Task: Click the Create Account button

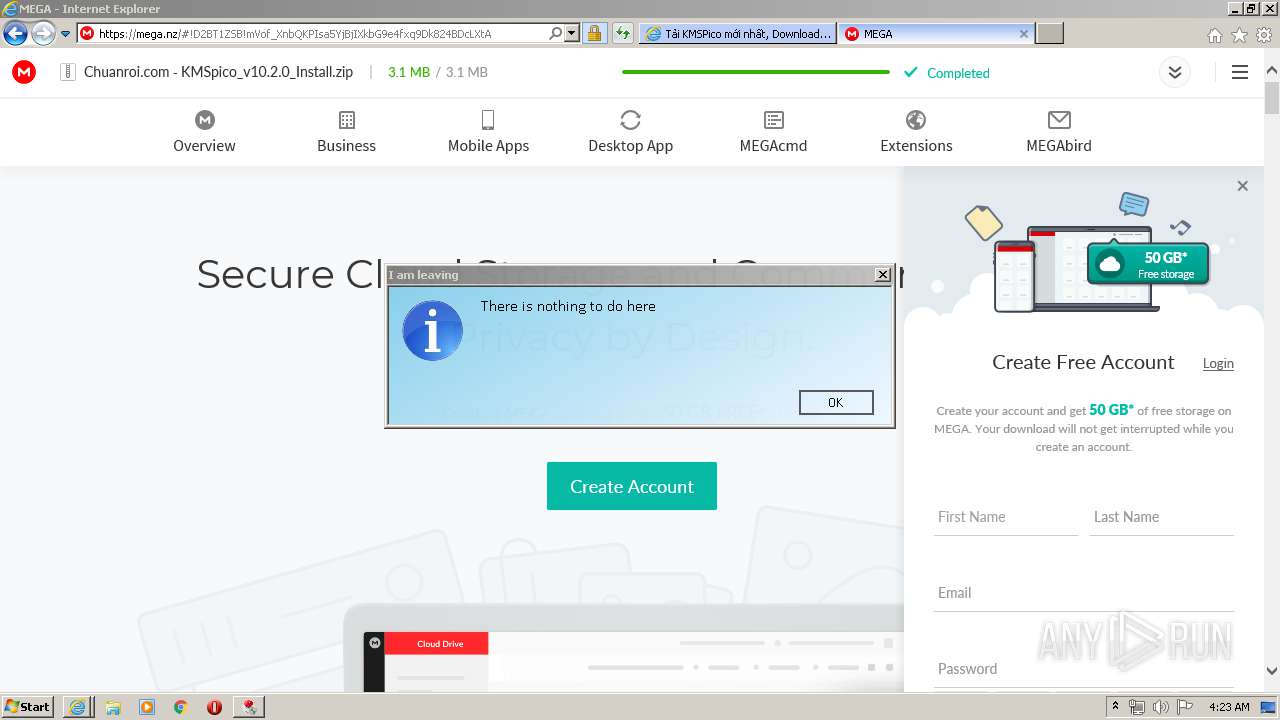Action: click(632, 486)
